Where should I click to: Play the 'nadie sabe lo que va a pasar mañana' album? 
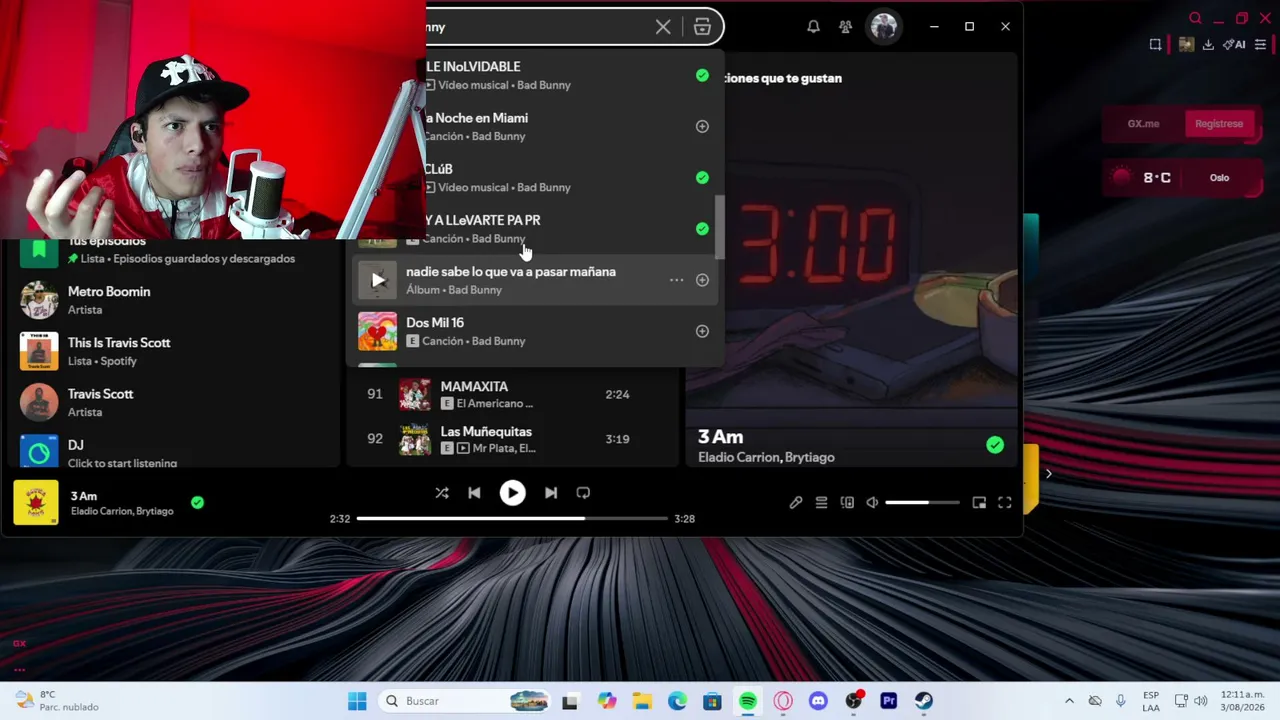point(377,280)
